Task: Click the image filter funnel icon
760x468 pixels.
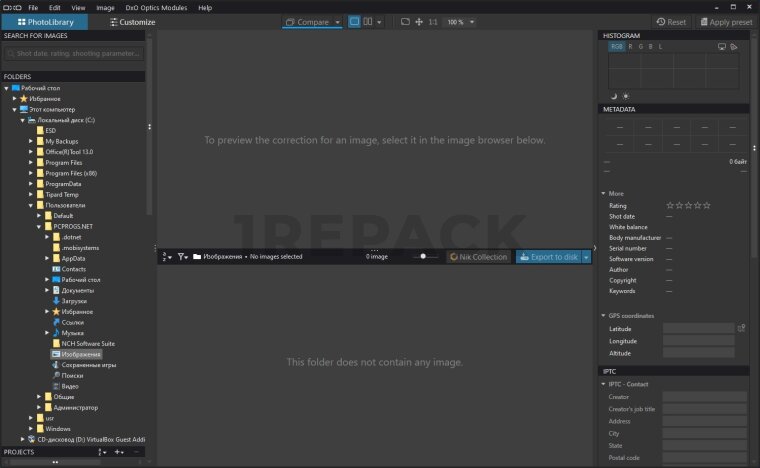Action: (x=181, y=257)
